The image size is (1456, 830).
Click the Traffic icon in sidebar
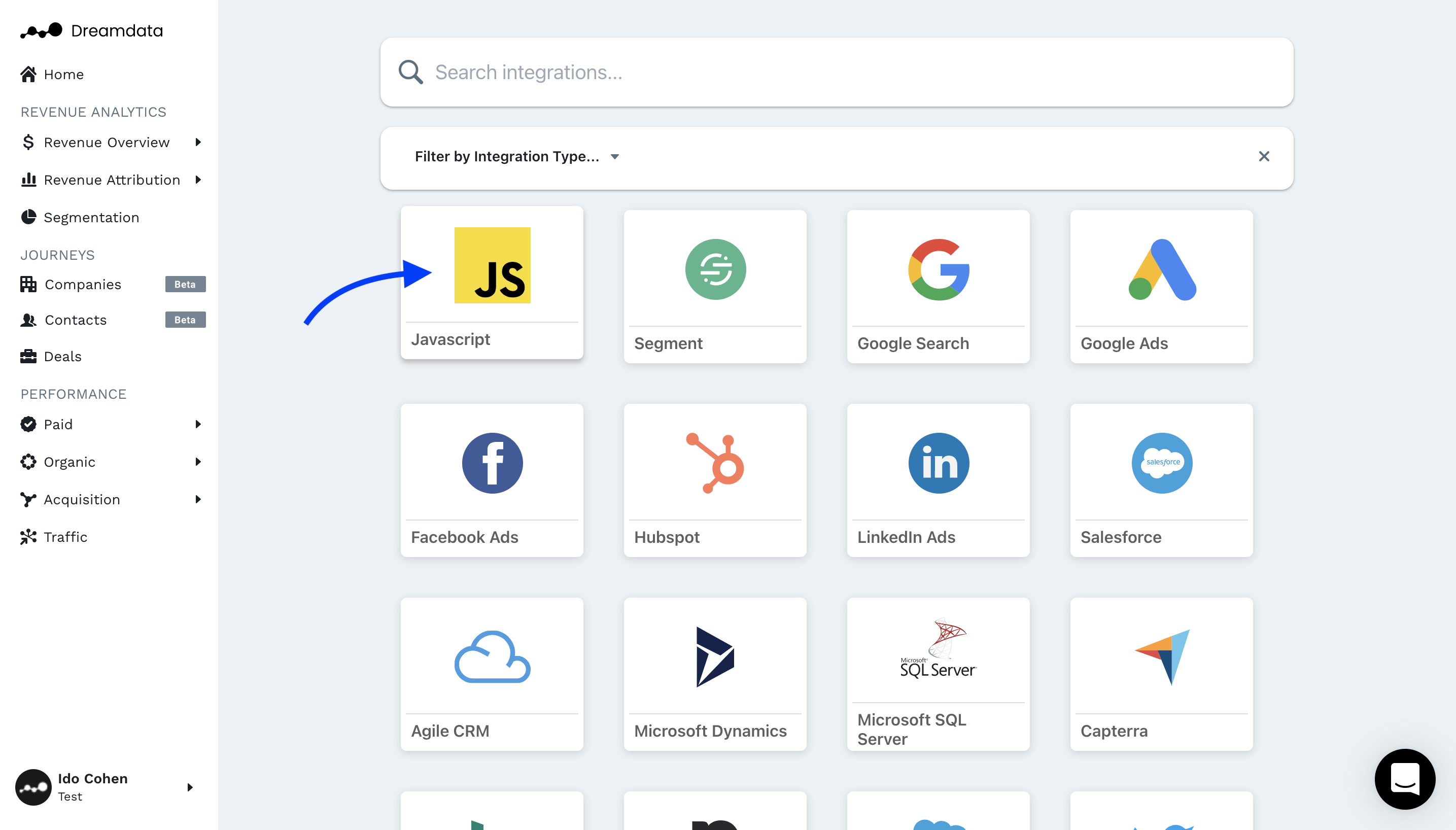point(28,537)
